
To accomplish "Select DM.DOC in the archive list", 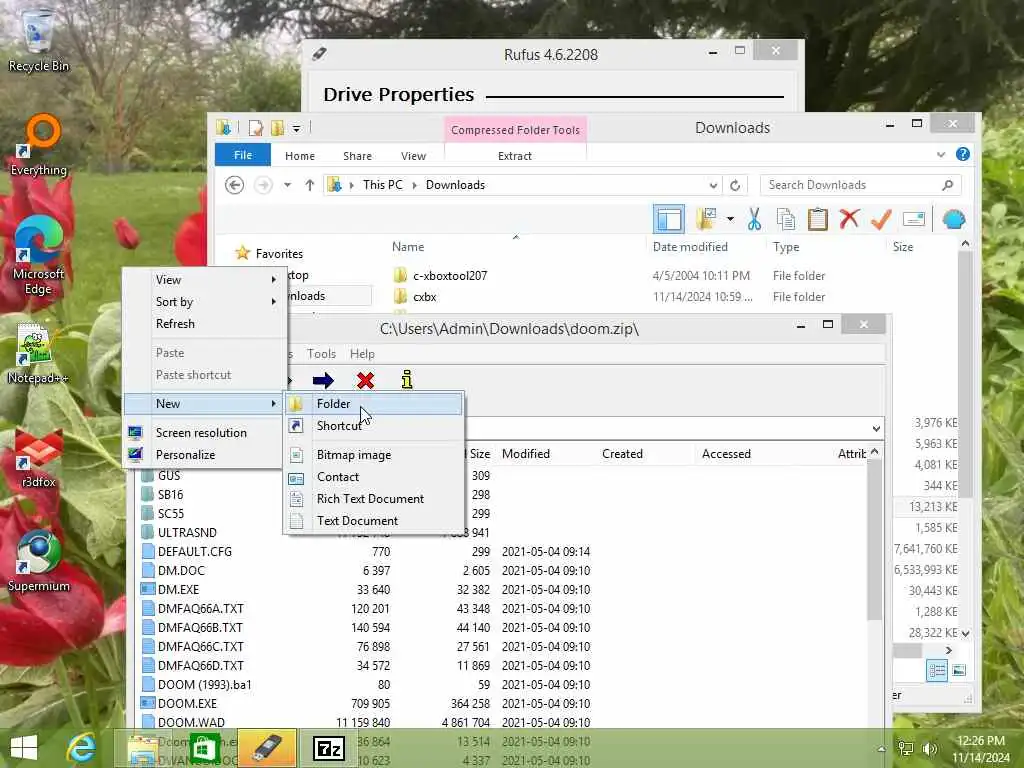I will click(181, 571).
